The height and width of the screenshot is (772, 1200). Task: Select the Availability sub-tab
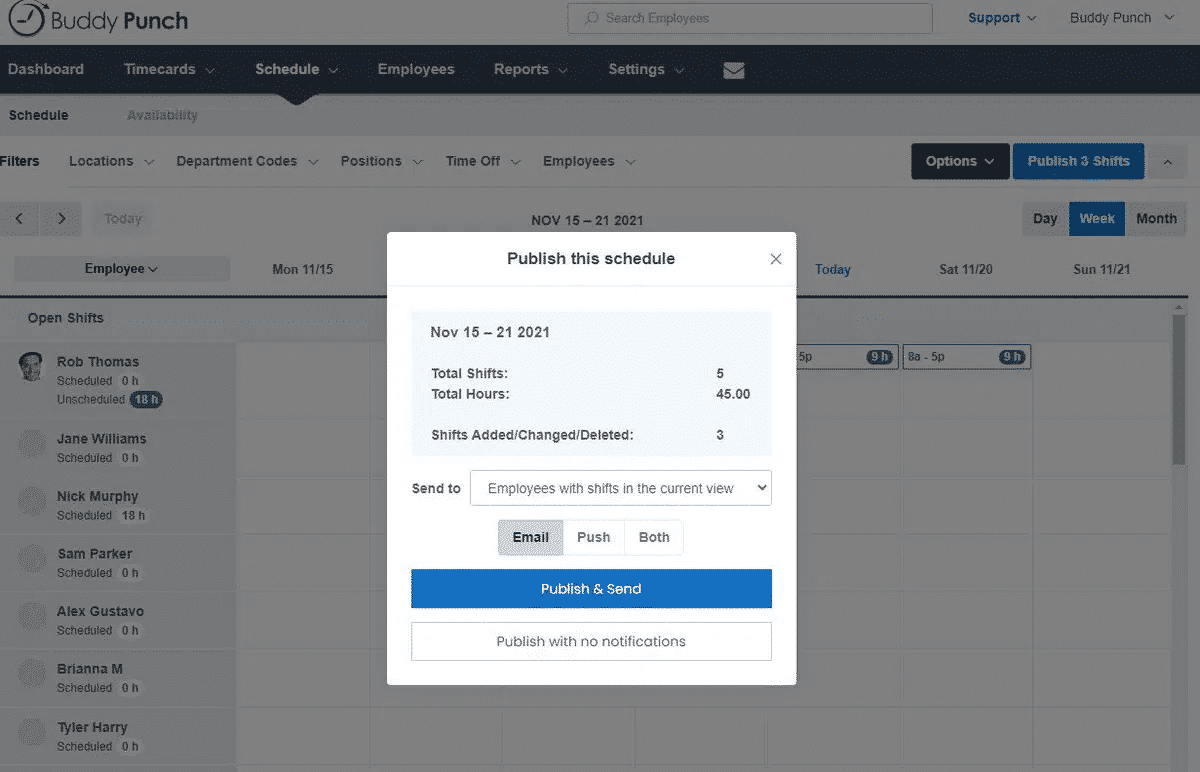coord(162,115)
